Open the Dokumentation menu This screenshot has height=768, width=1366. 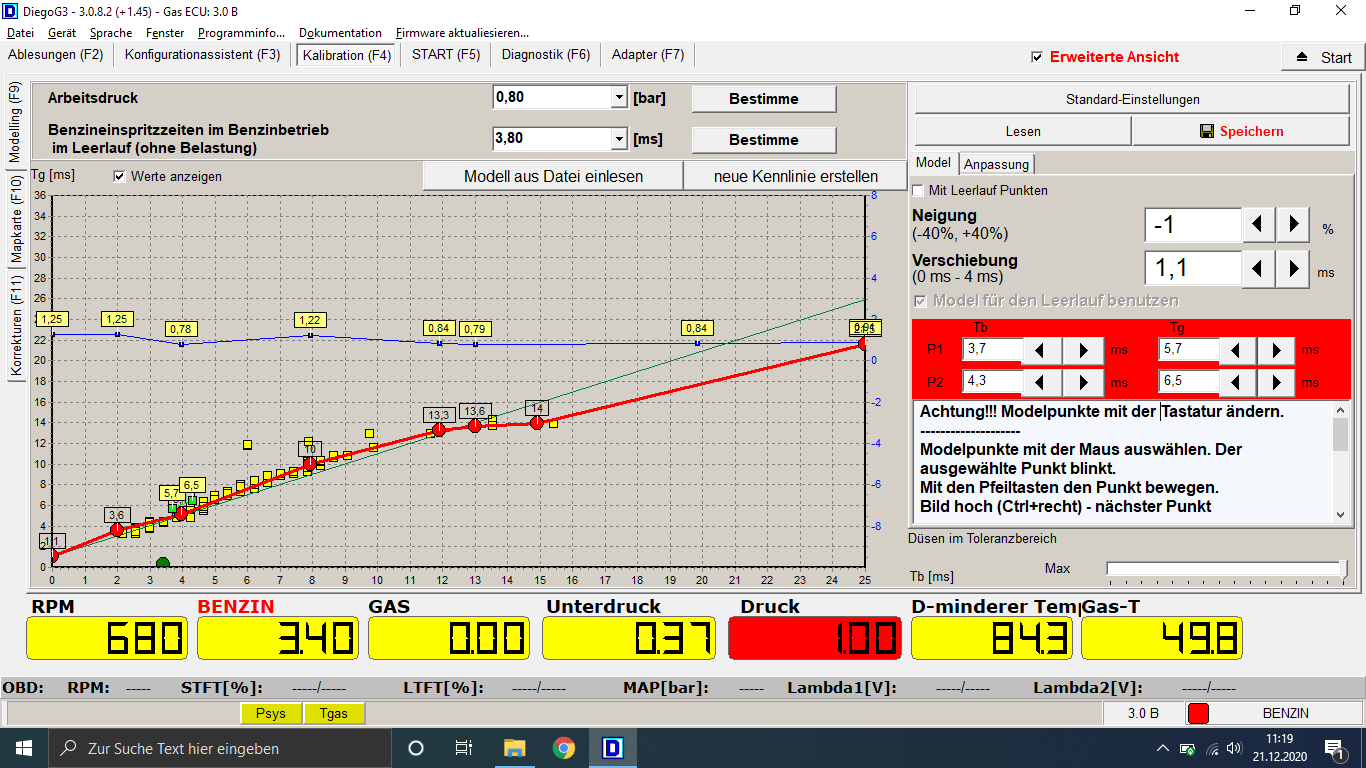coord(340,33)
